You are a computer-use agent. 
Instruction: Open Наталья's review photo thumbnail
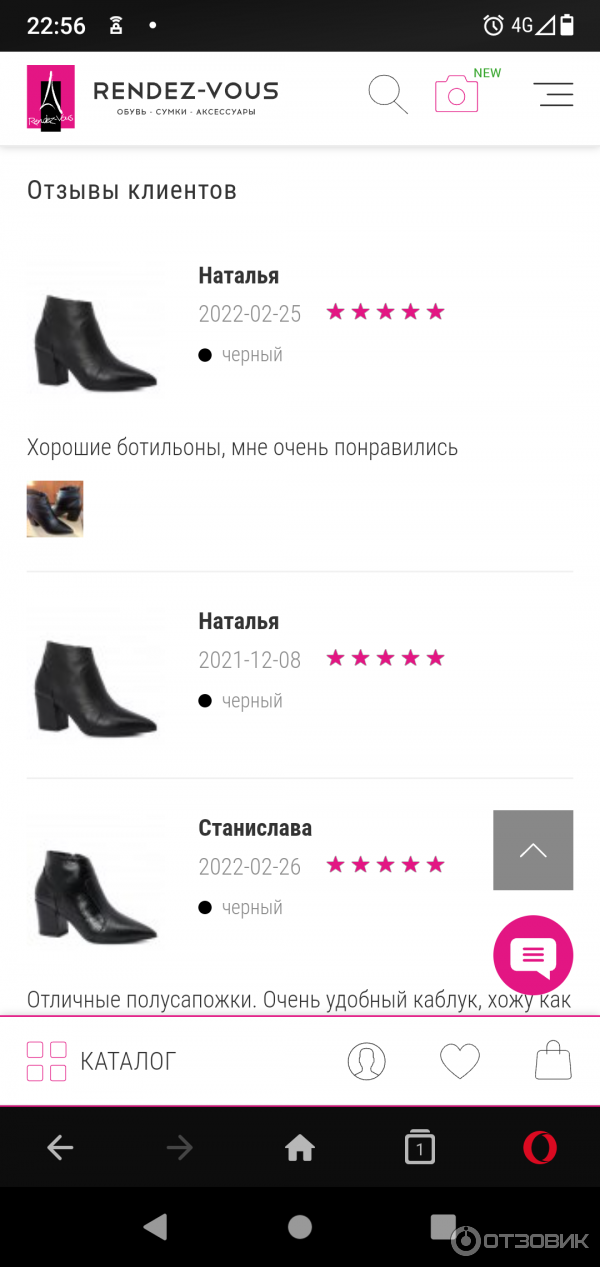tap(55, 509)
